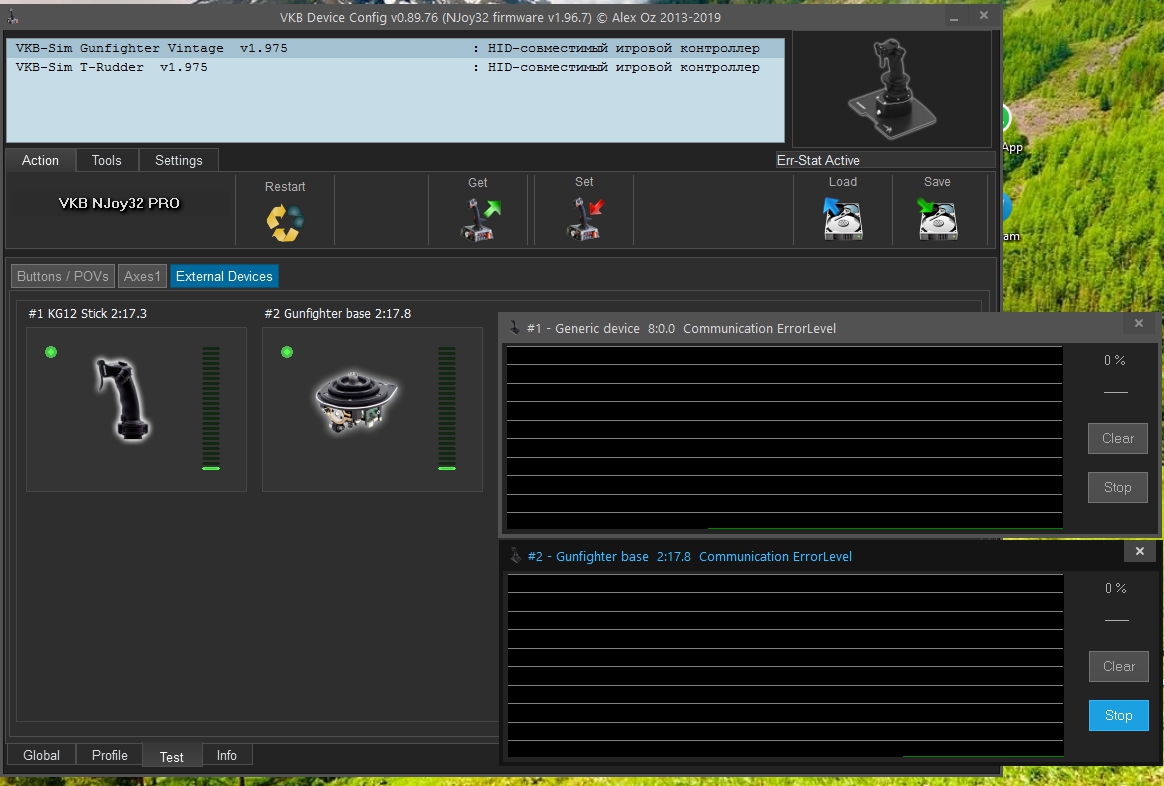
Task: Close the #2 Gunfighter base error window
Action: [1140, 551]
